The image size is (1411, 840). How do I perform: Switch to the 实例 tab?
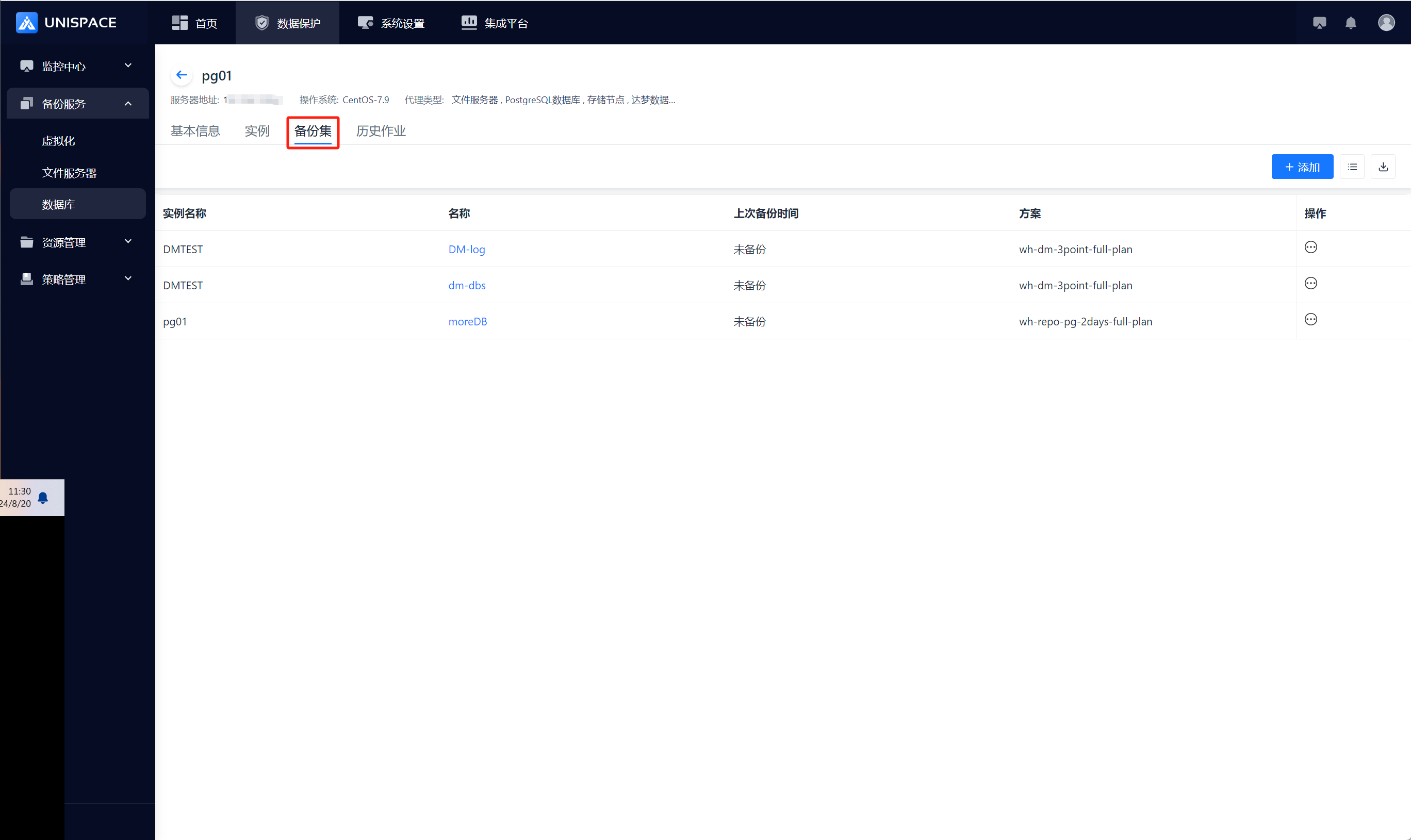(x=256, y=131)
